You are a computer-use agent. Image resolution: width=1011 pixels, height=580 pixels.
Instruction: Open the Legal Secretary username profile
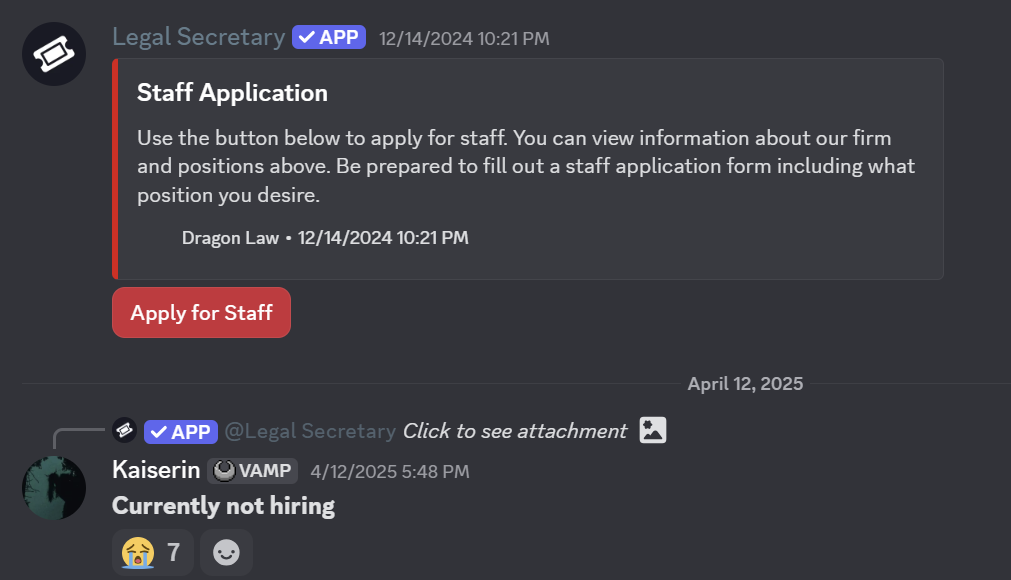click(x=198, y=37)
